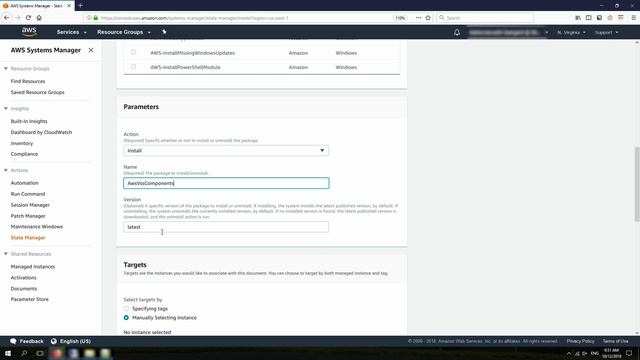The width and height of the screenshot is (640, 360).
Task: Choose Manually Selecting Instance option
Action: tap(126, 318)
